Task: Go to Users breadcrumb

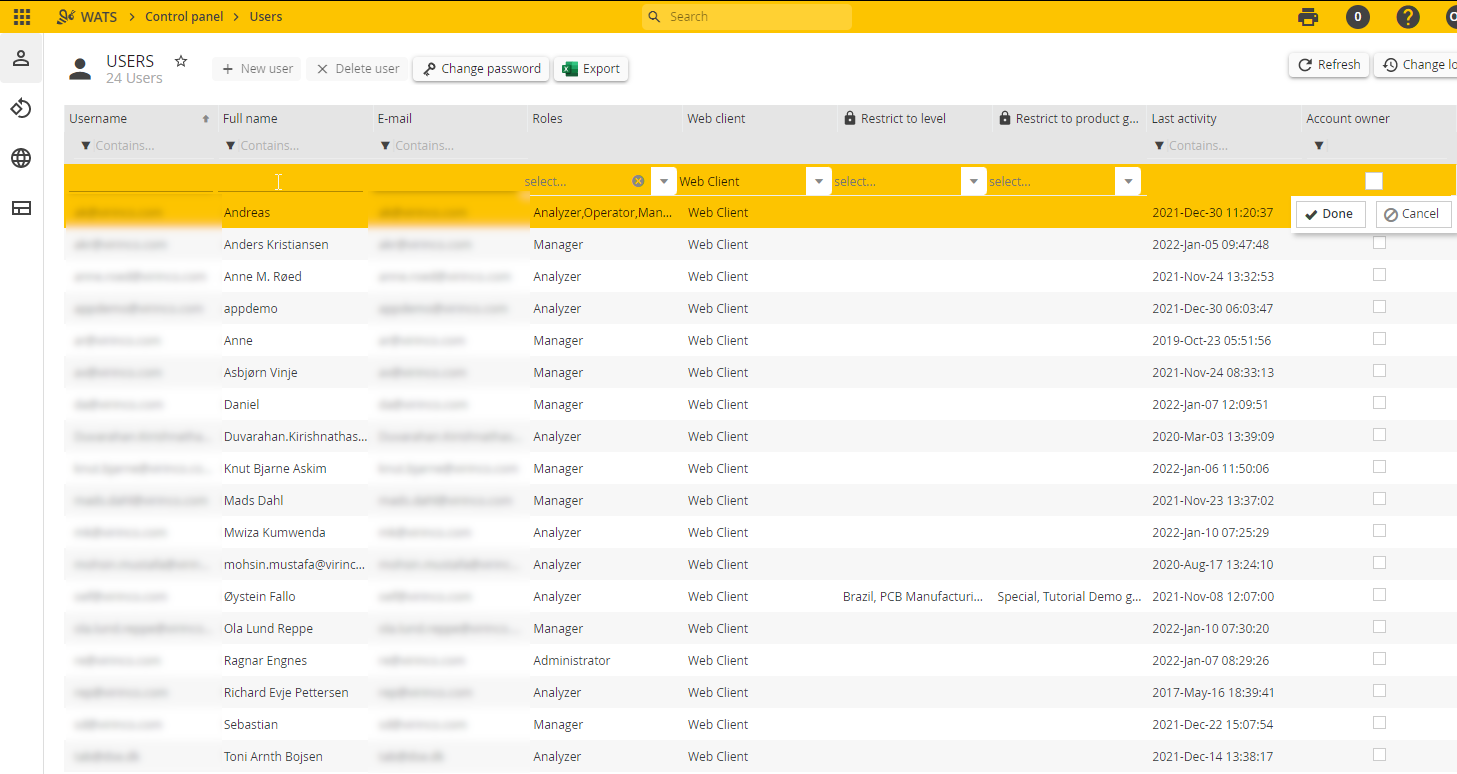Action: (x=266, y=16)
